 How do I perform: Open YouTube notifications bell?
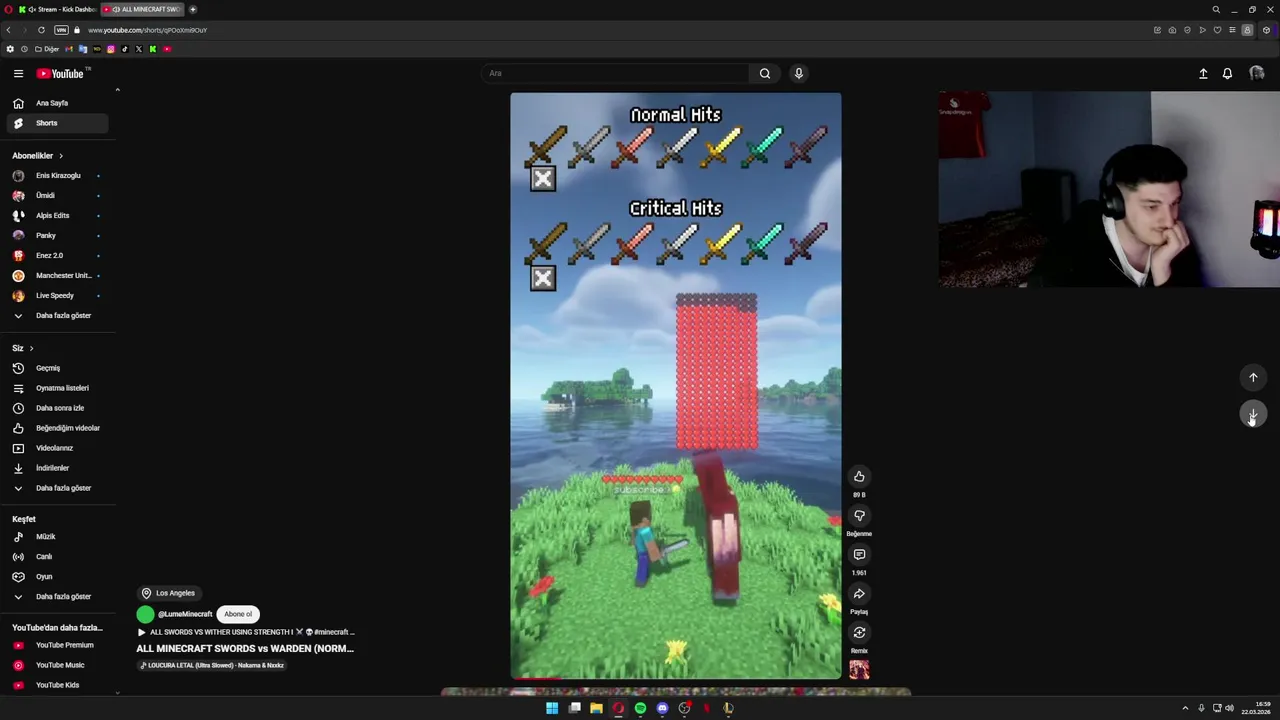[x=1227, y=73]
